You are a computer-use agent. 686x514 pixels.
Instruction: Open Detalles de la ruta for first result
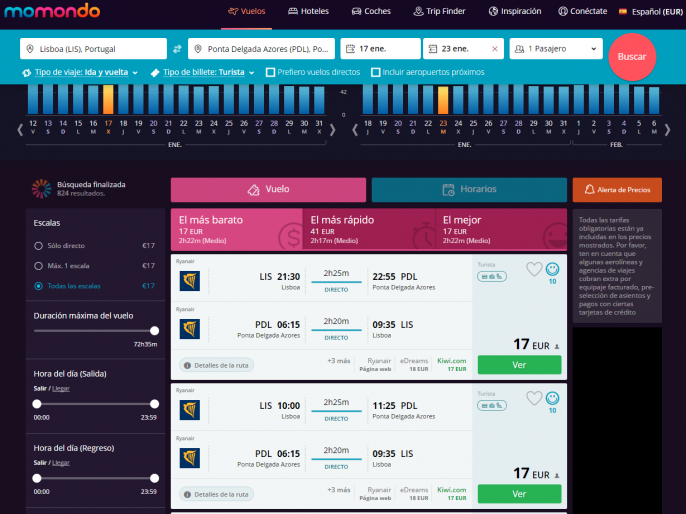(x=217, y=365)
